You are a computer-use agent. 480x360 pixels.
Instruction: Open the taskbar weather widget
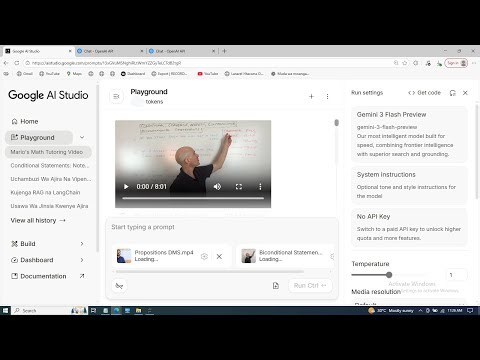pos(391,311)
